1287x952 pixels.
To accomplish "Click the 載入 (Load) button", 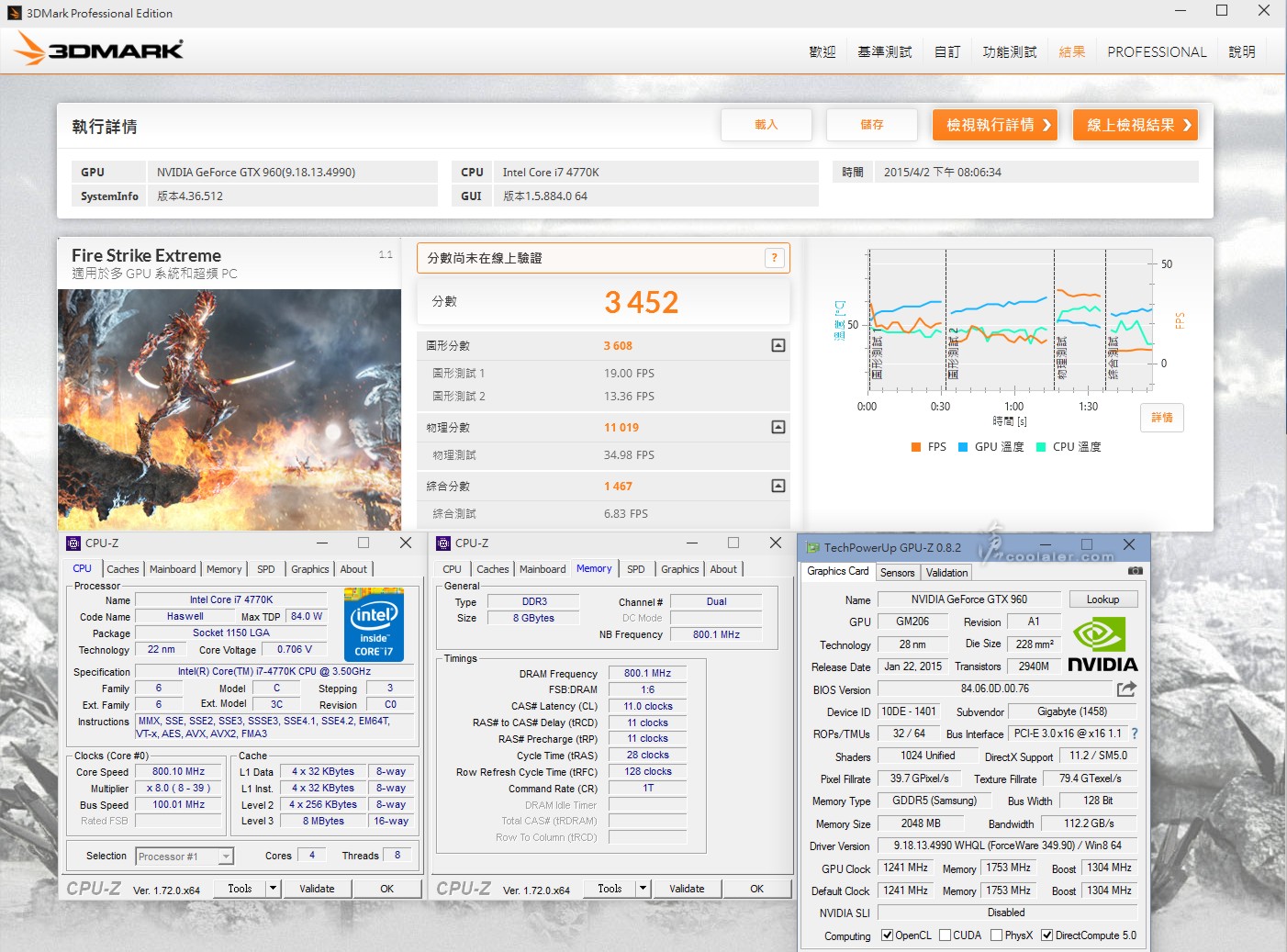I will click(767, 125).
